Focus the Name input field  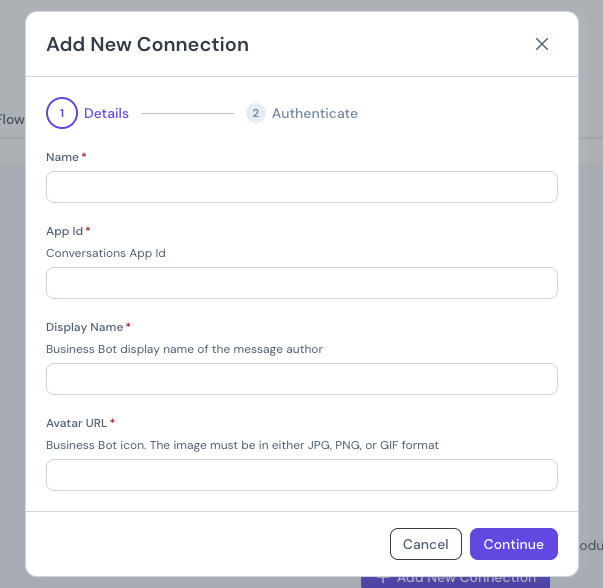pyautogui.click(x=301, y=187)
